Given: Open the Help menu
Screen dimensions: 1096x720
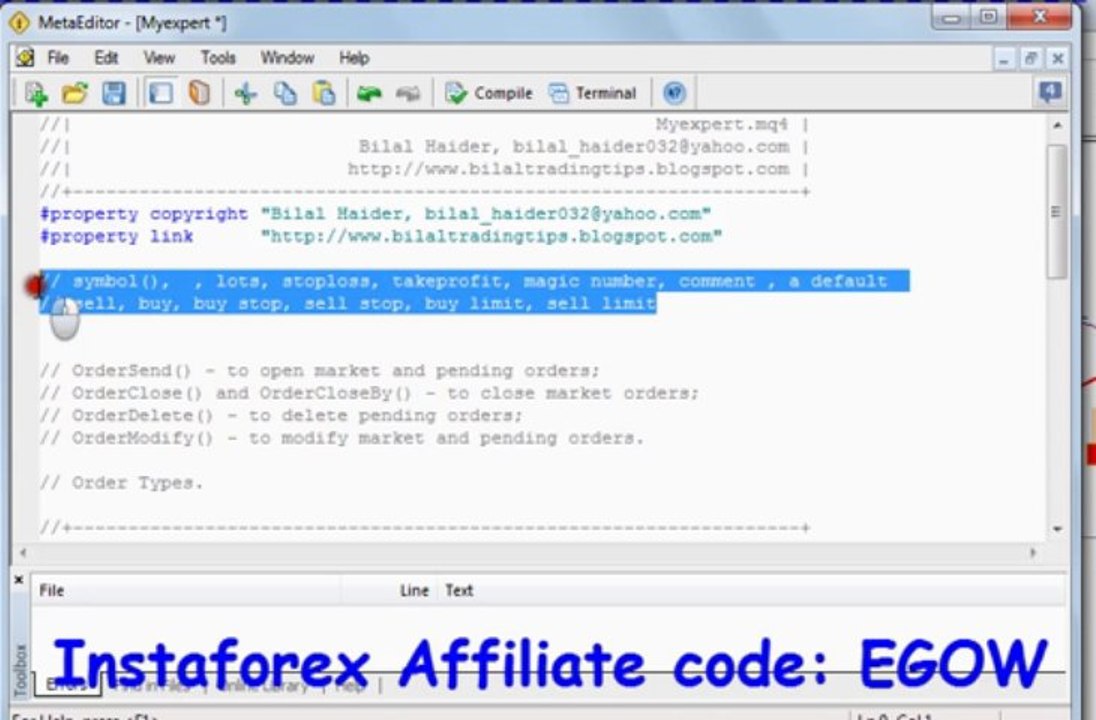Looking at the screenshot, I should click(x=354, y=57).
